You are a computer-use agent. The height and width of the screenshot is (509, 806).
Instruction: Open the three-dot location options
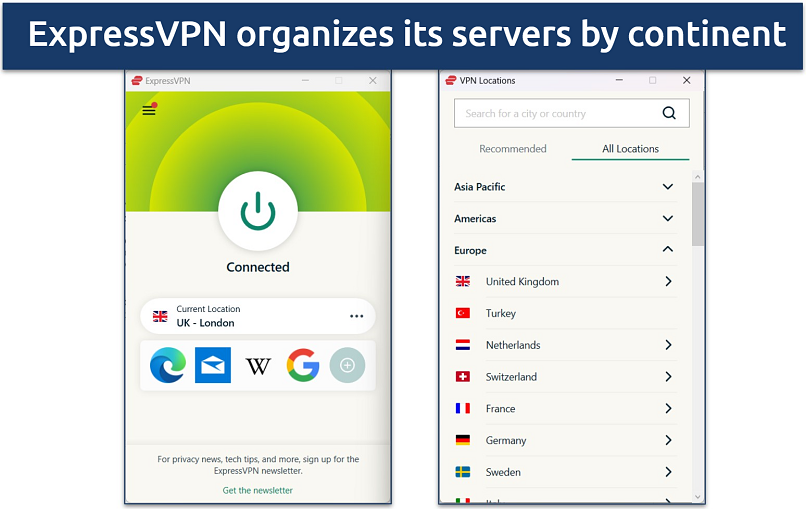pyautogui.click(x=356, y=316)
